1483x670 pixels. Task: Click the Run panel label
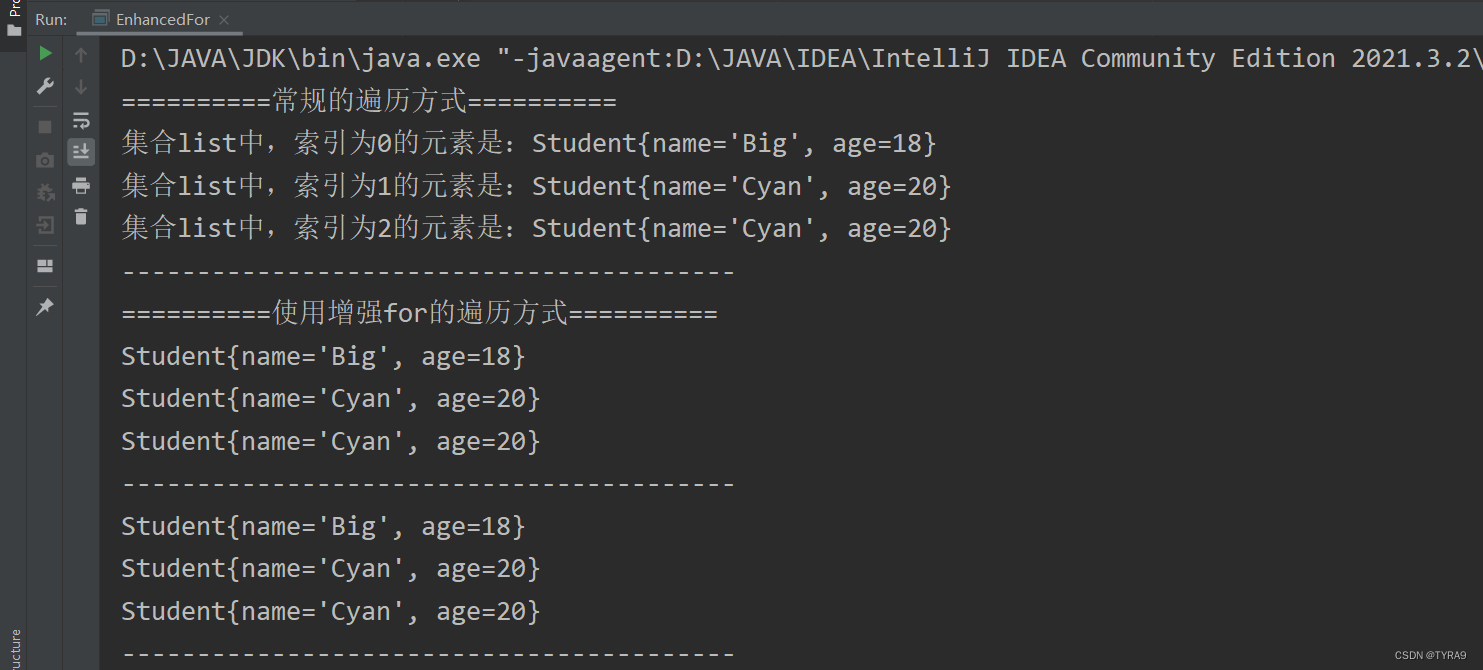click(51, 19)
